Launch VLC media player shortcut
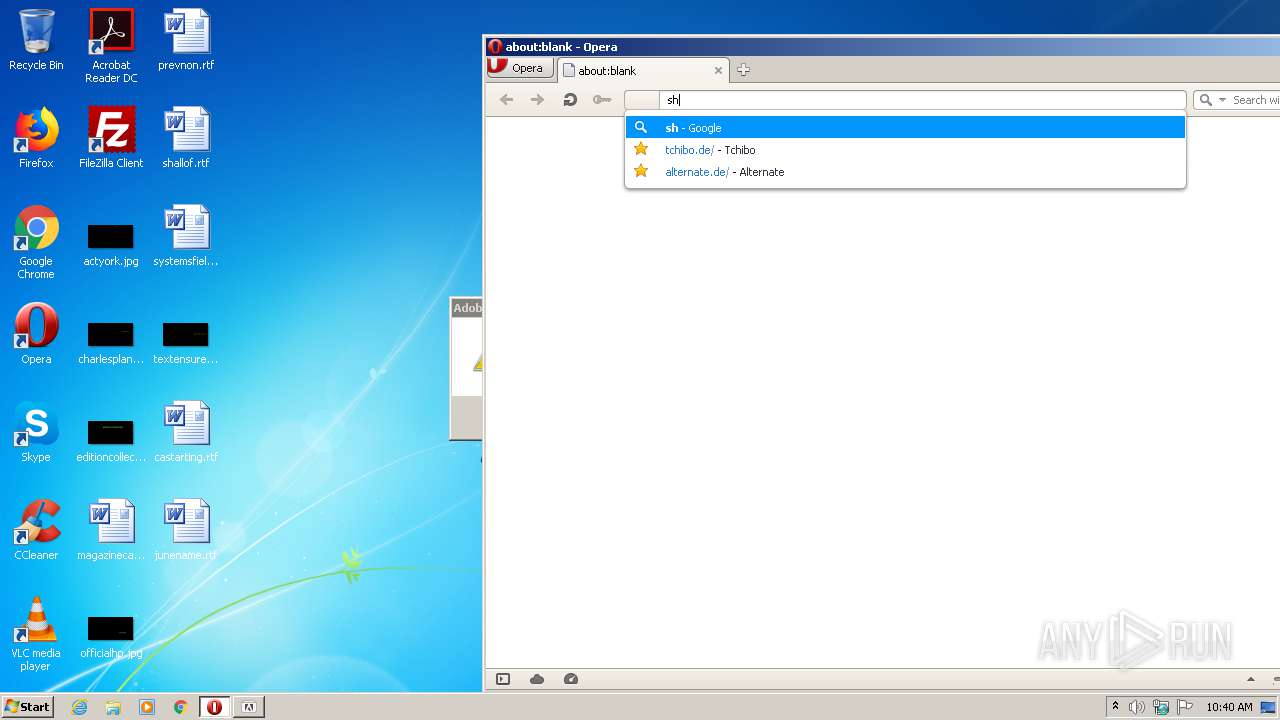Viewport: 1280px width, 720px height. point(36,635)
